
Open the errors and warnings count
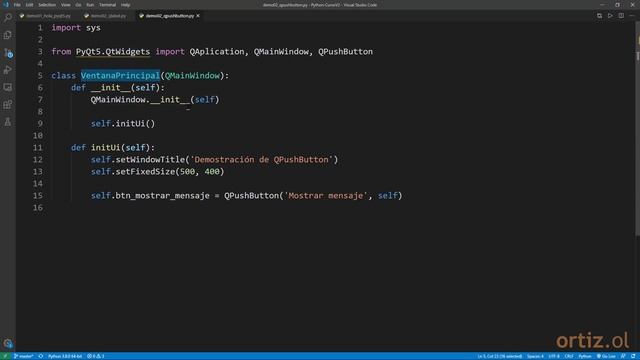click(x=96, y=356)
